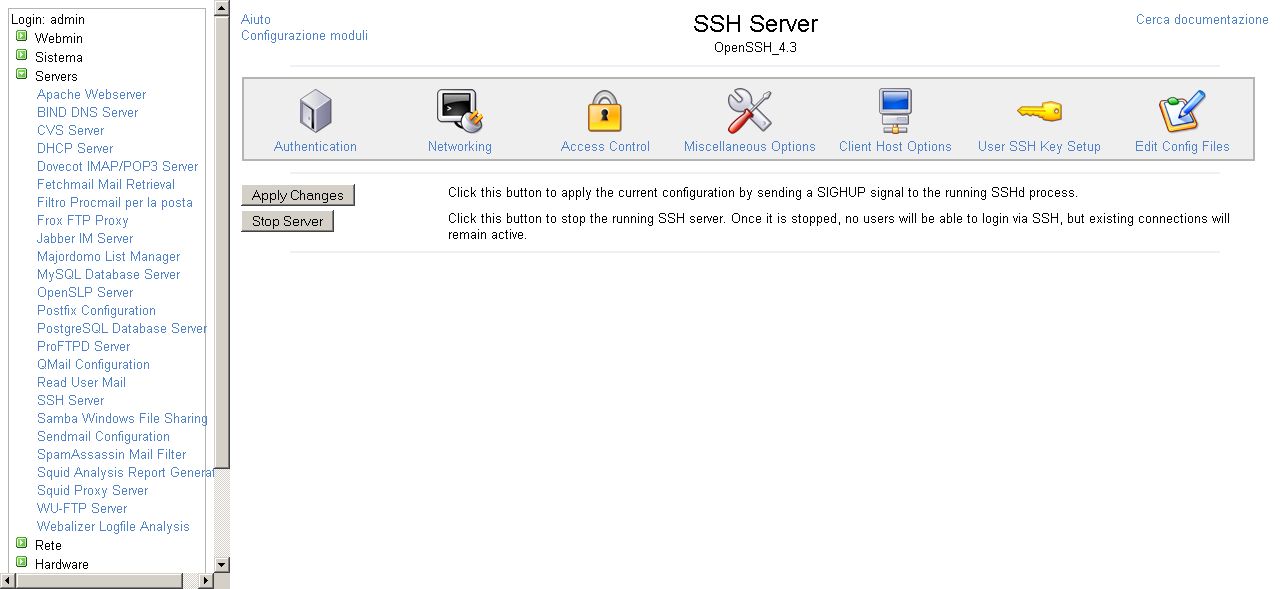Expand the Rete category
The image size is (1280, 589).
point(22,545)
